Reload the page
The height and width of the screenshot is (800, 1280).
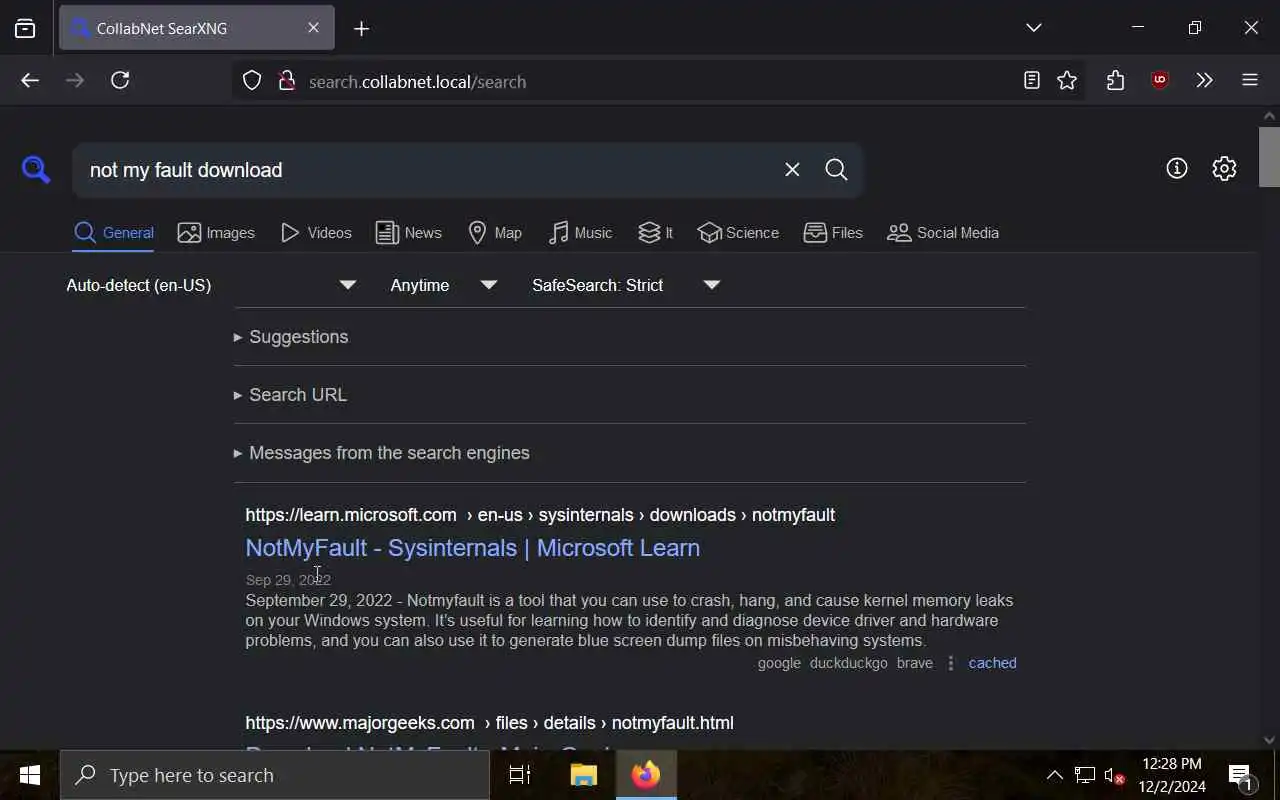(120, 81)
